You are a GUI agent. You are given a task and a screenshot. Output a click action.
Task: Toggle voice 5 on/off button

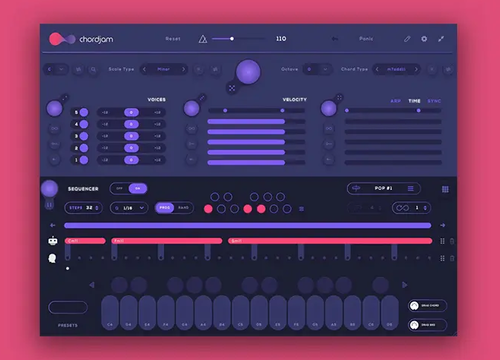coord(84,112)
